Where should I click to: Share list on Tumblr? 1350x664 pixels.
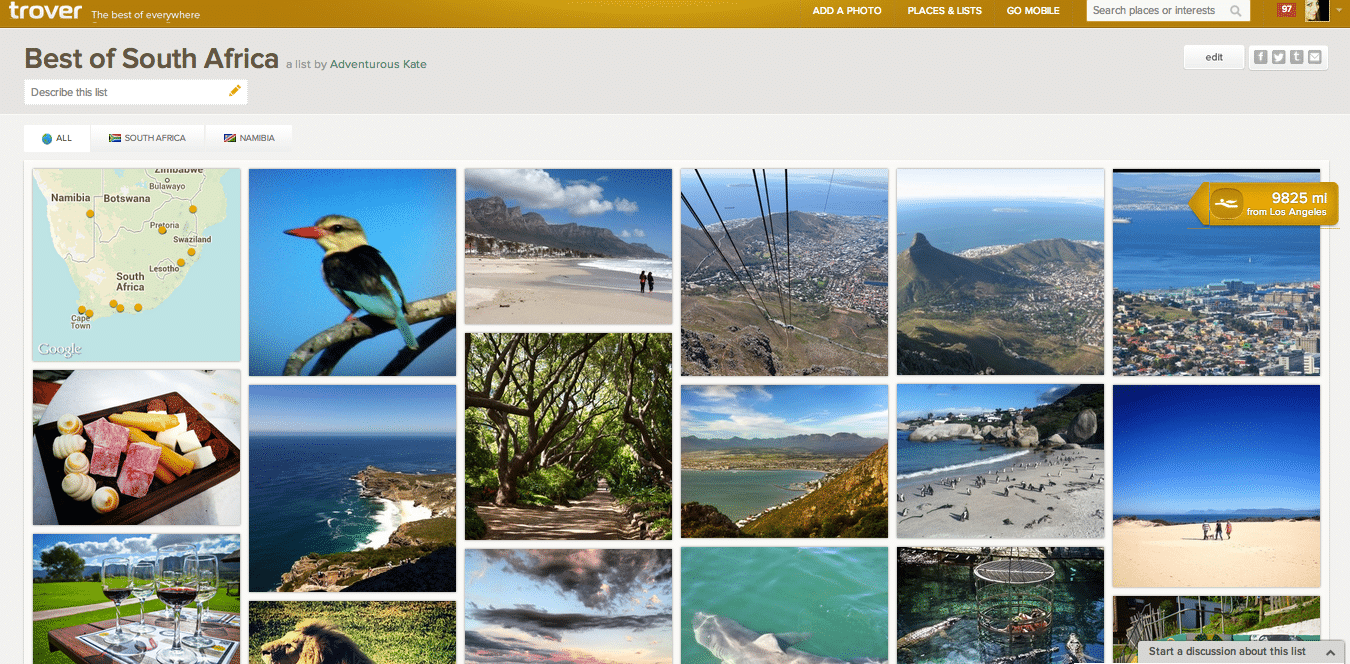point(1297,57)
